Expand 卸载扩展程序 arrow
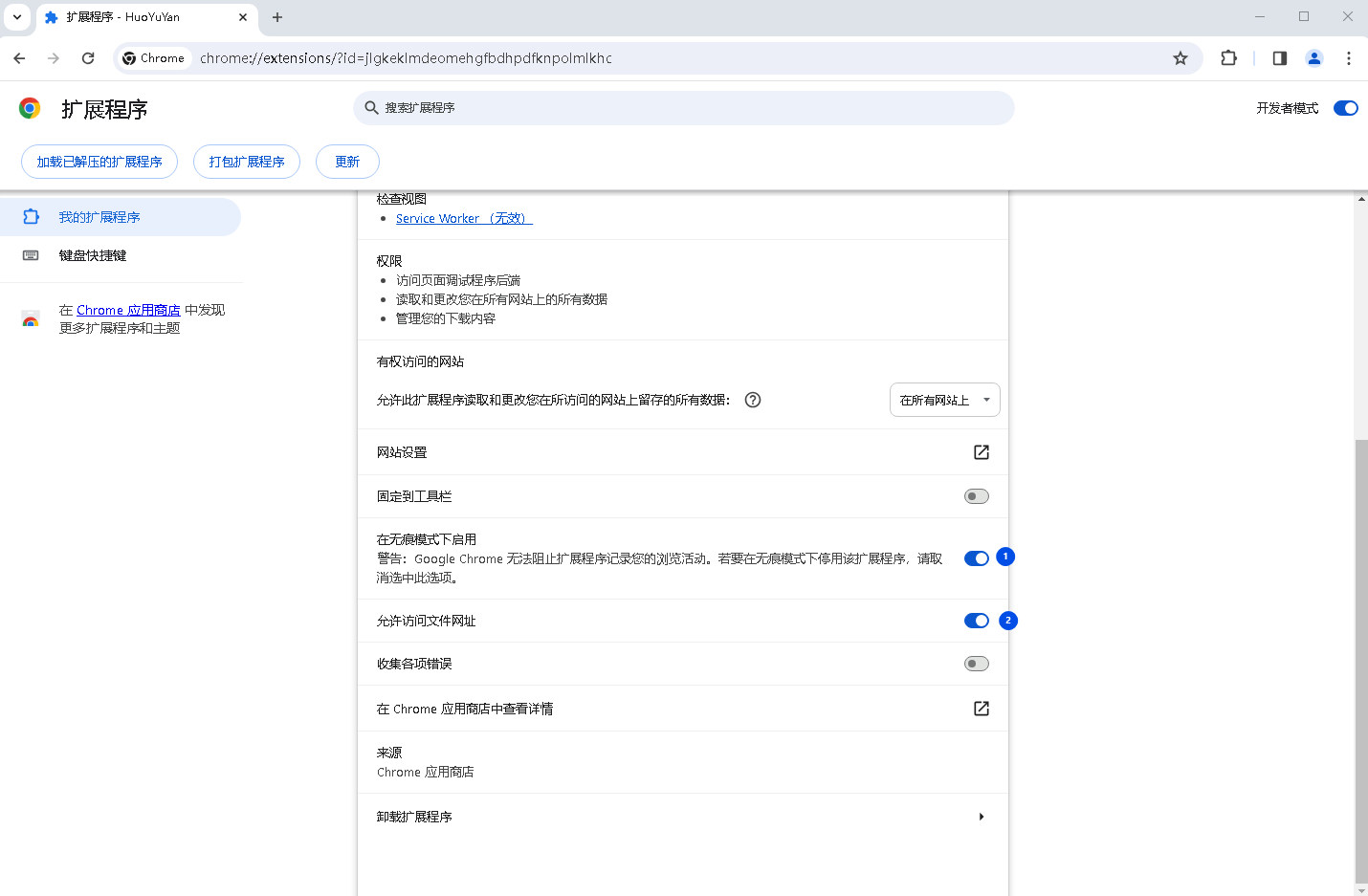1368x896 pixels. (982, 817)
